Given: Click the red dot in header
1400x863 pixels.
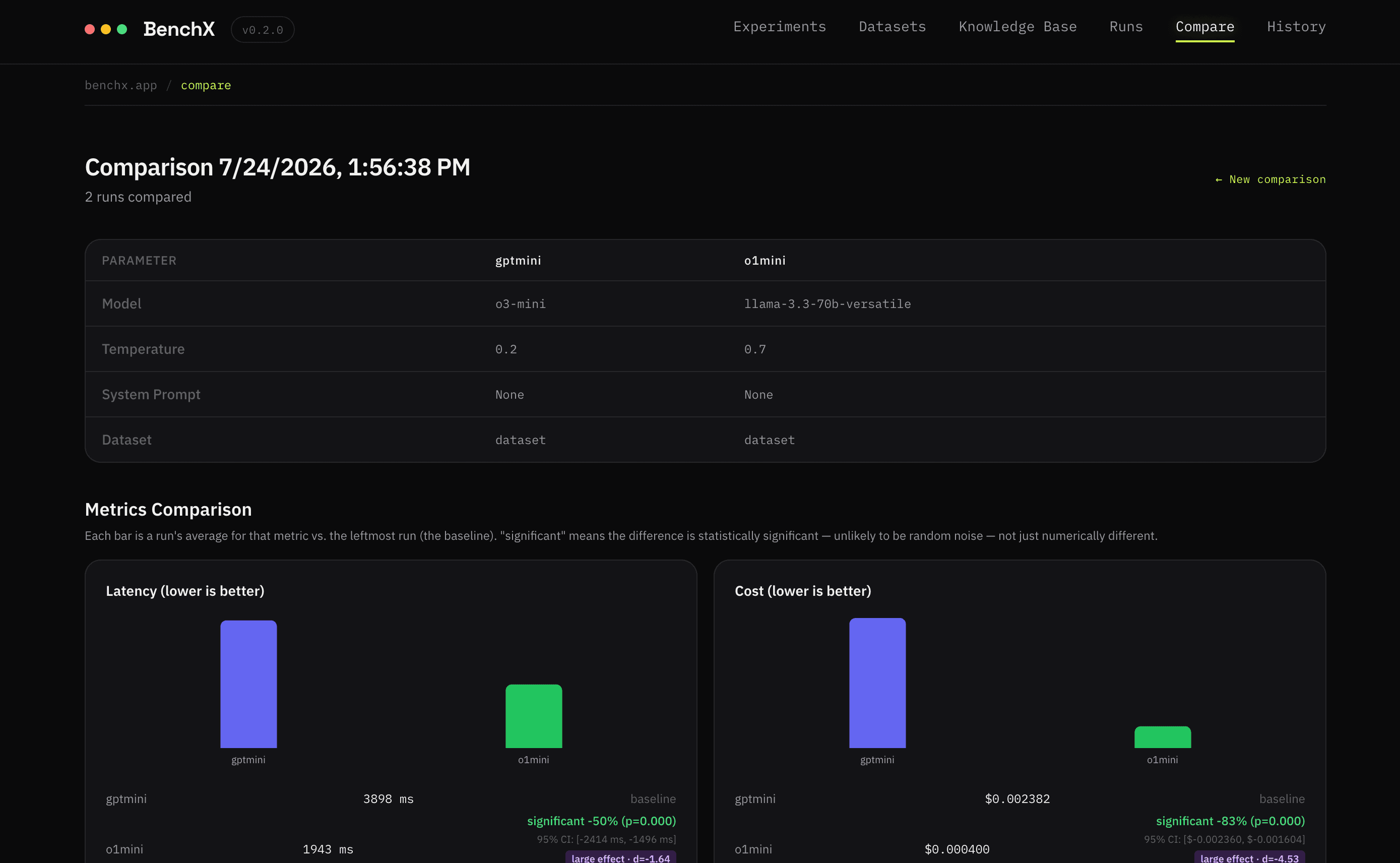Looking at the screenshot, I should pos(90,29).
